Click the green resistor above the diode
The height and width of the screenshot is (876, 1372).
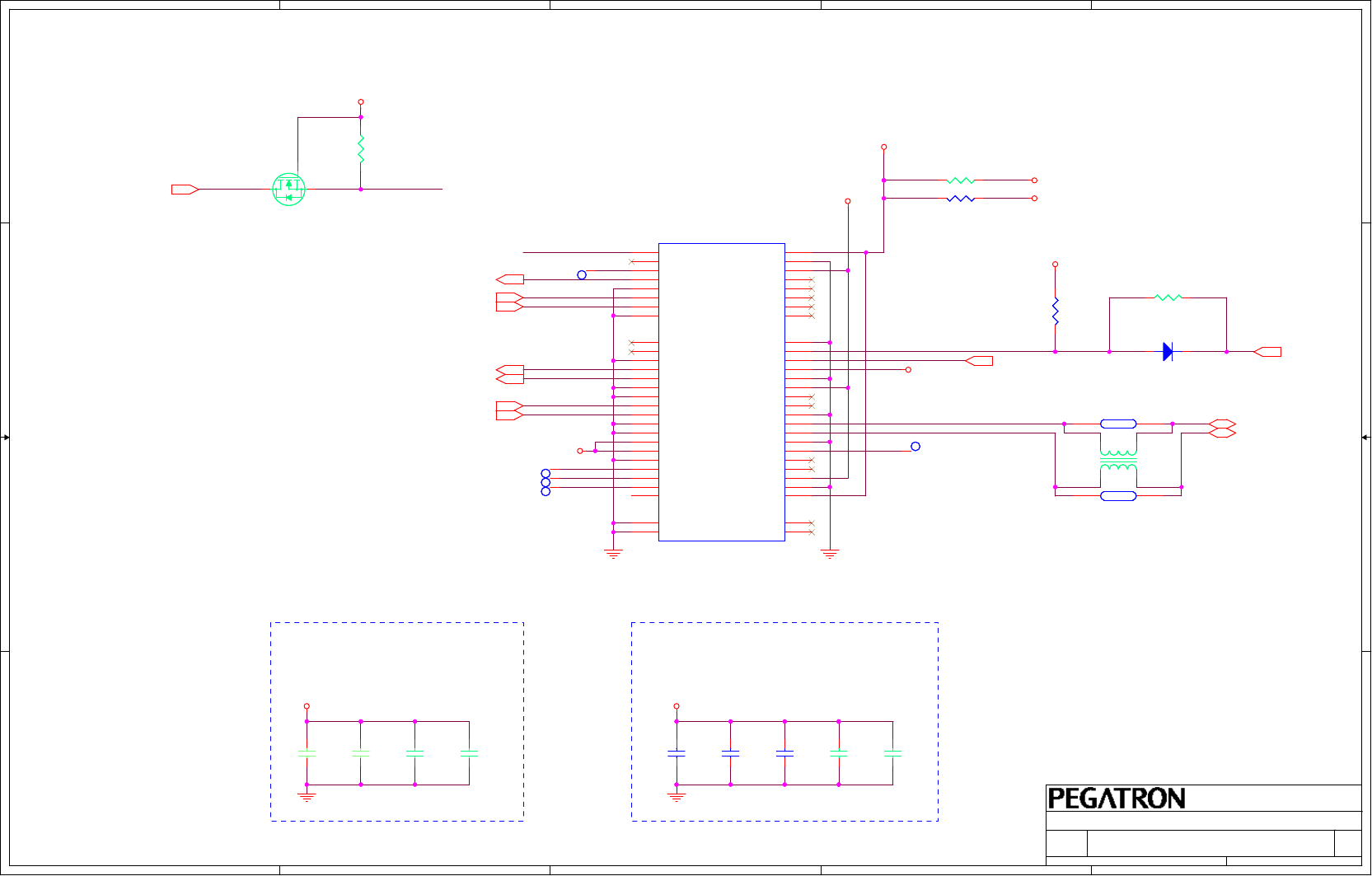[x=1168, y=297]
